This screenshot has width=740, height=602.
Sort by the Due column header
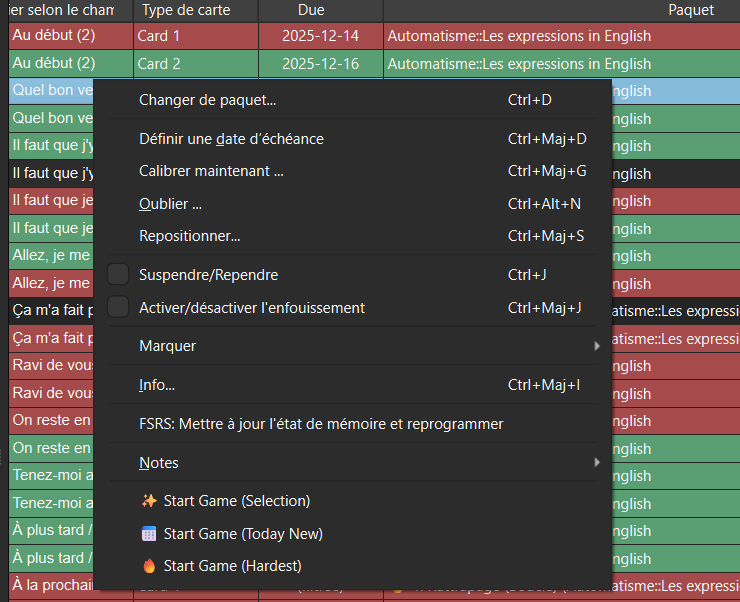321,10
